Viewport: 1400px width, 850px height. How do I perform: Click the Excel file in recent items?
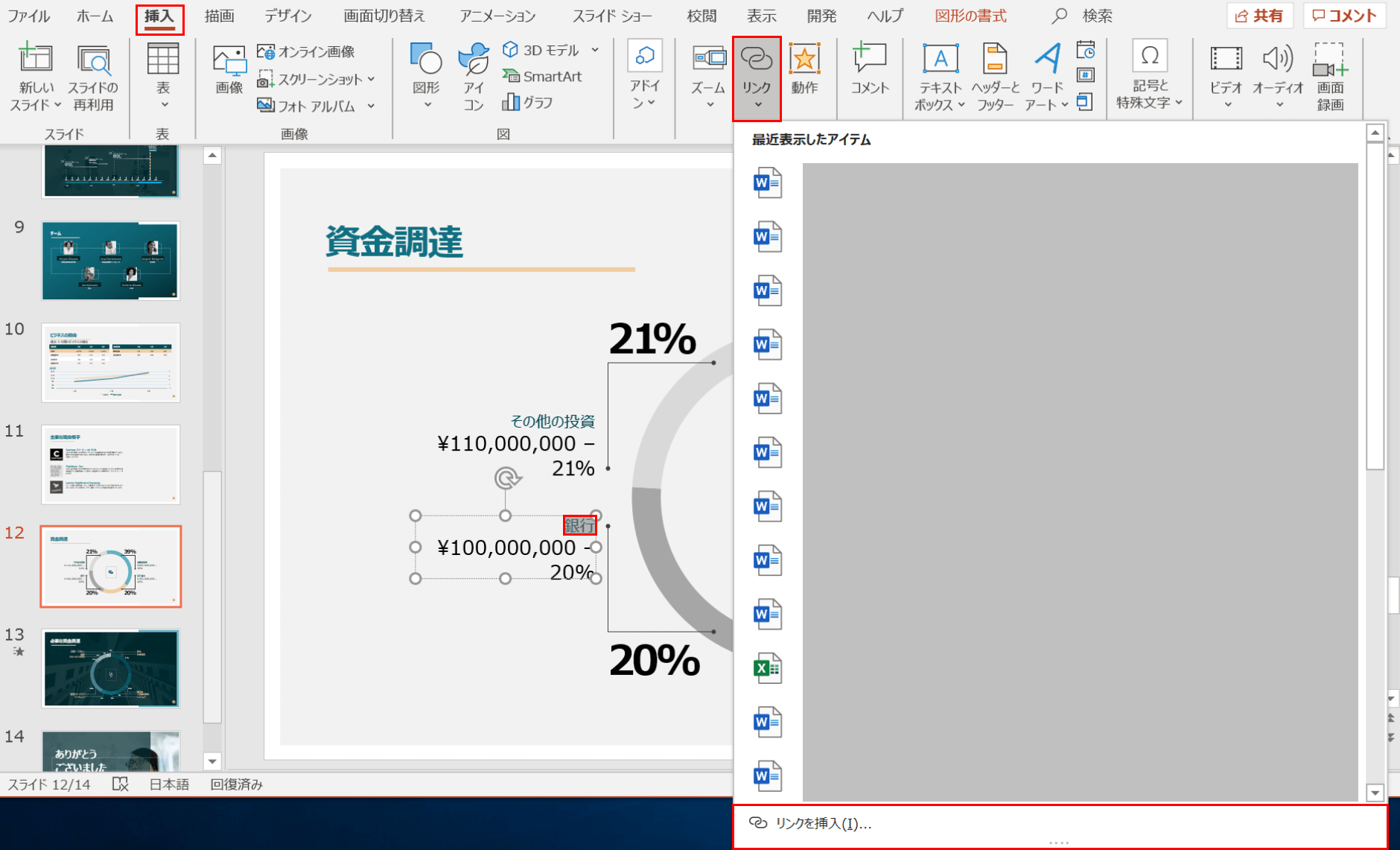click(x=768, y=668)
